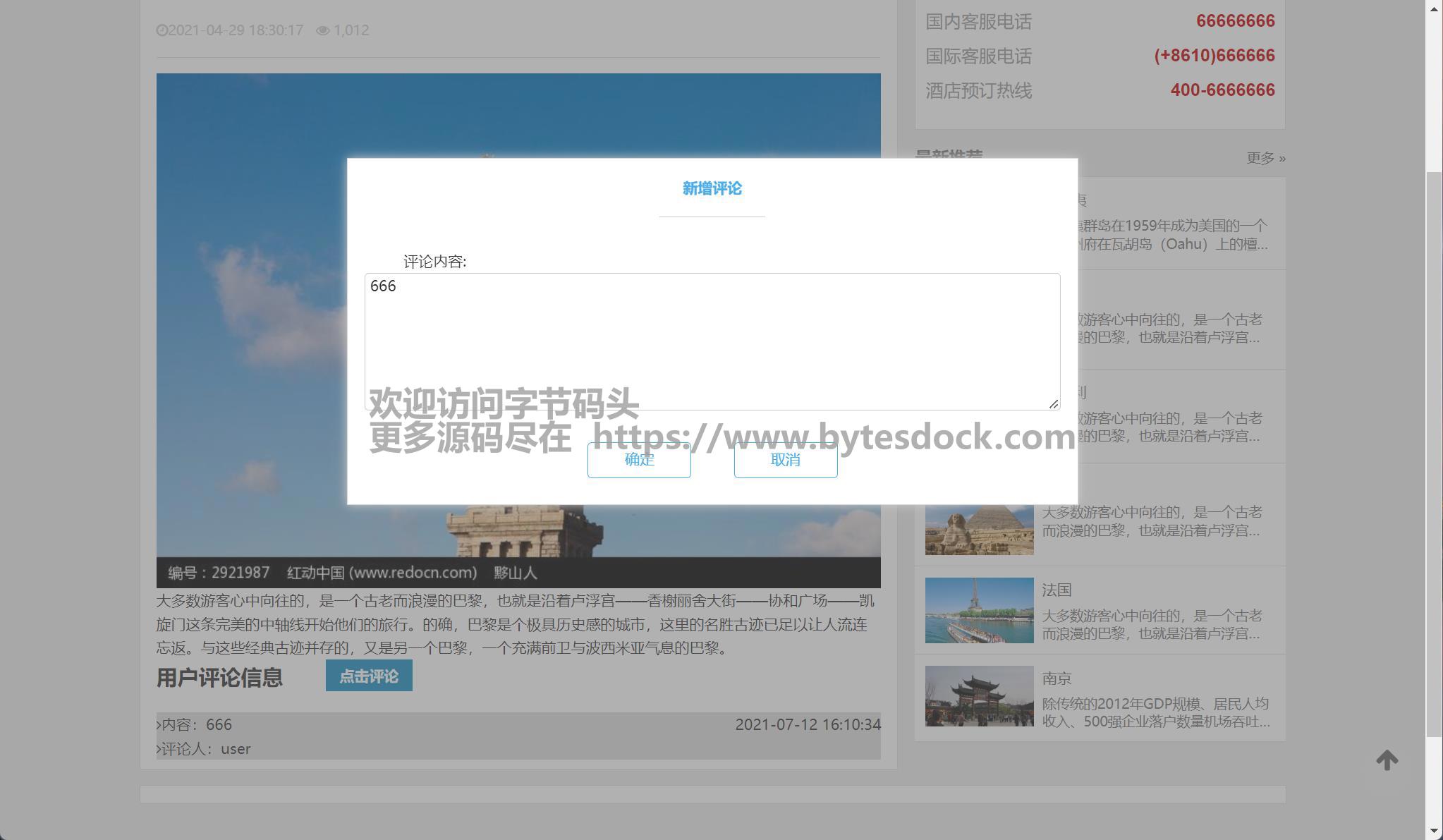The height and width of the screenshot is (840, 1443).
Task: Click the 点击评论 button
Action: pyautogui.click(x=369, y=676)
